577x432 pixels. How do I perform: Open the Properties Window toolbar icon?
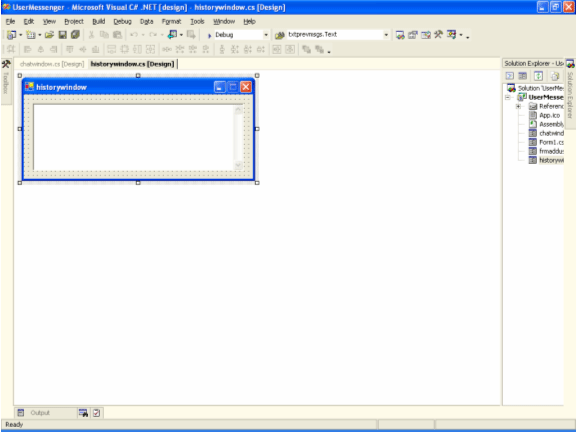(413, 35)
